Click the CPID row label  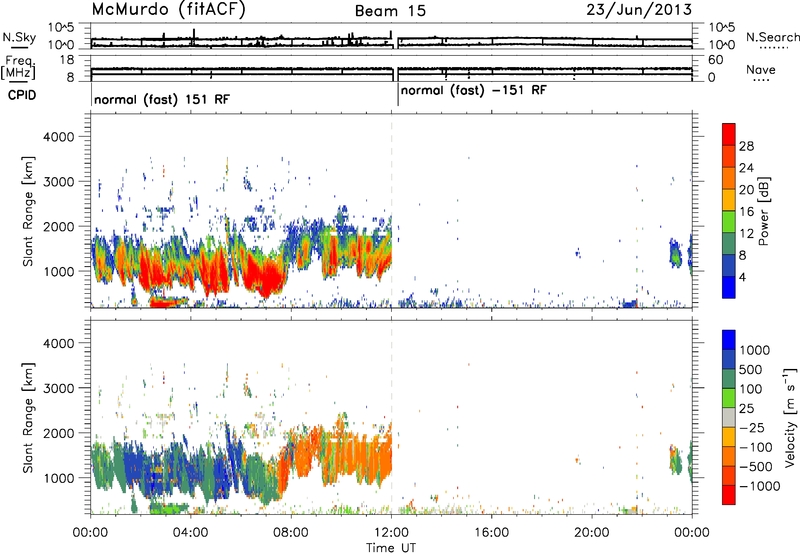click(21, 95)
